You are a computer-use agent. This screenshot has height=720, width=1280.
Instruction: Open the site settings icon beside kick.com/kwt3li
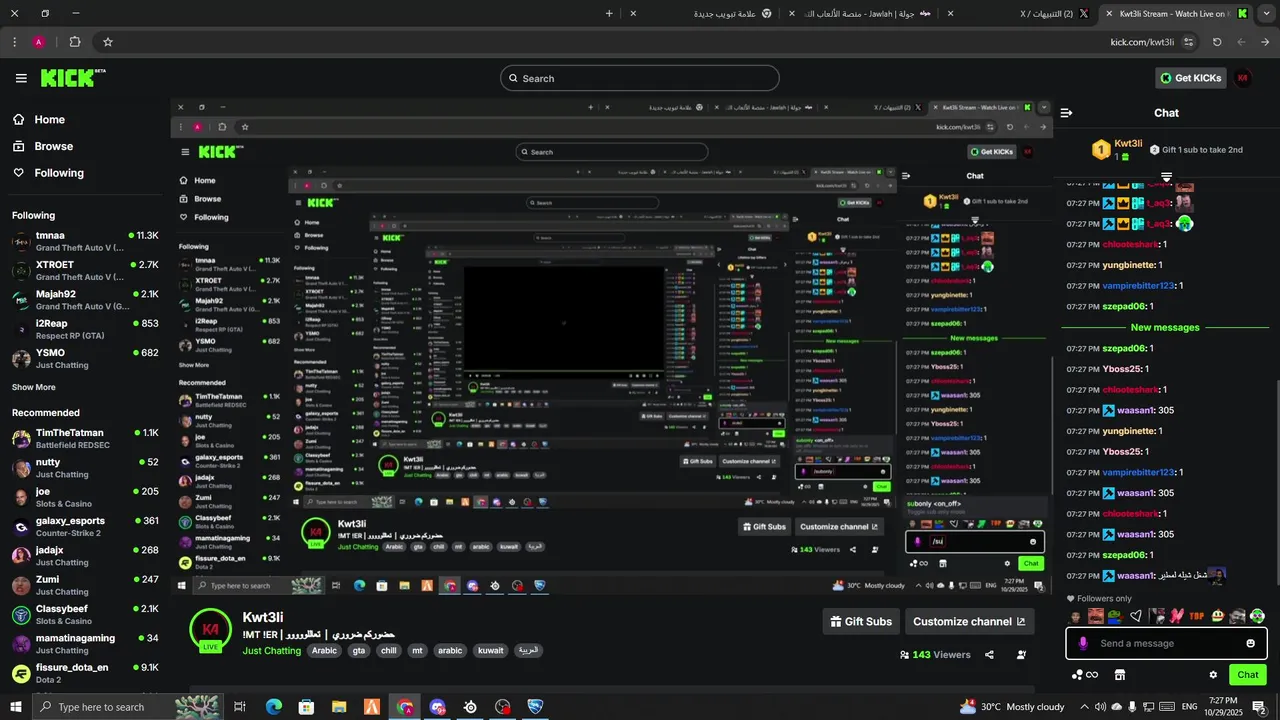coord(1188,42)
